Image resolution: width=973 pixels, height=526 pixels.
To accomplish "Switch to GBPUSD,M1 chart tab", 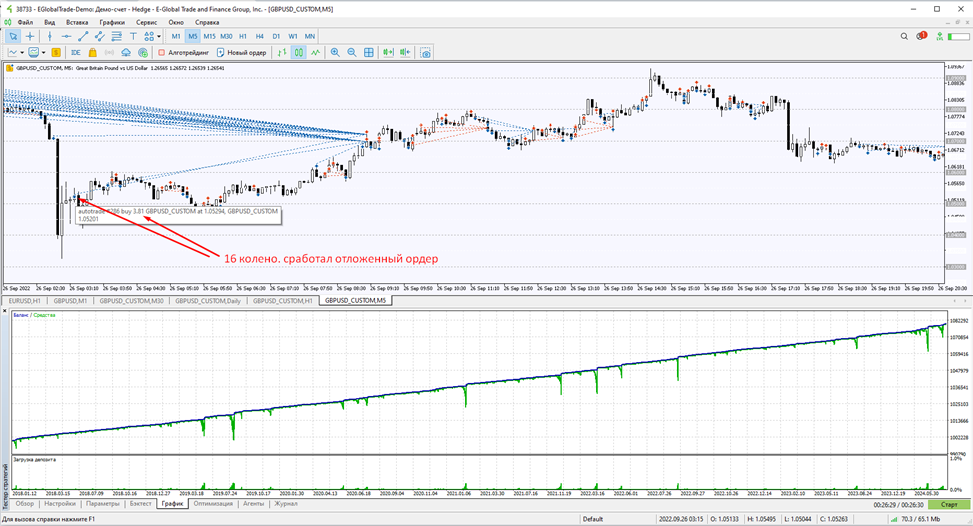I will pyautogui.click(x=70, y=301).
